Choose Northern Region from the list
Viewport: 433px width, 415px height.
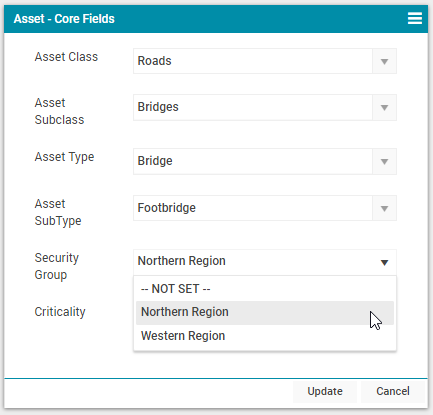tap(265, 312)
